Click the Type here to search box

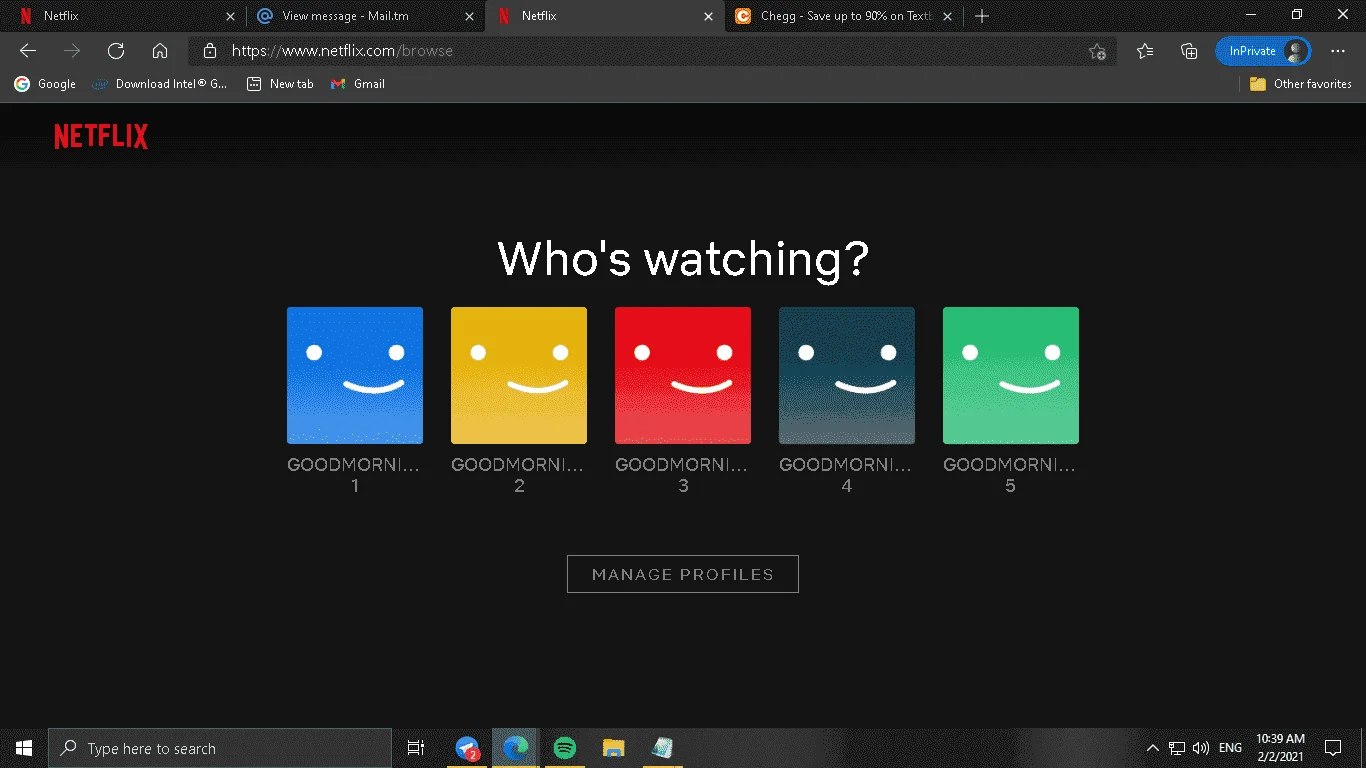(x=220, y=748)
